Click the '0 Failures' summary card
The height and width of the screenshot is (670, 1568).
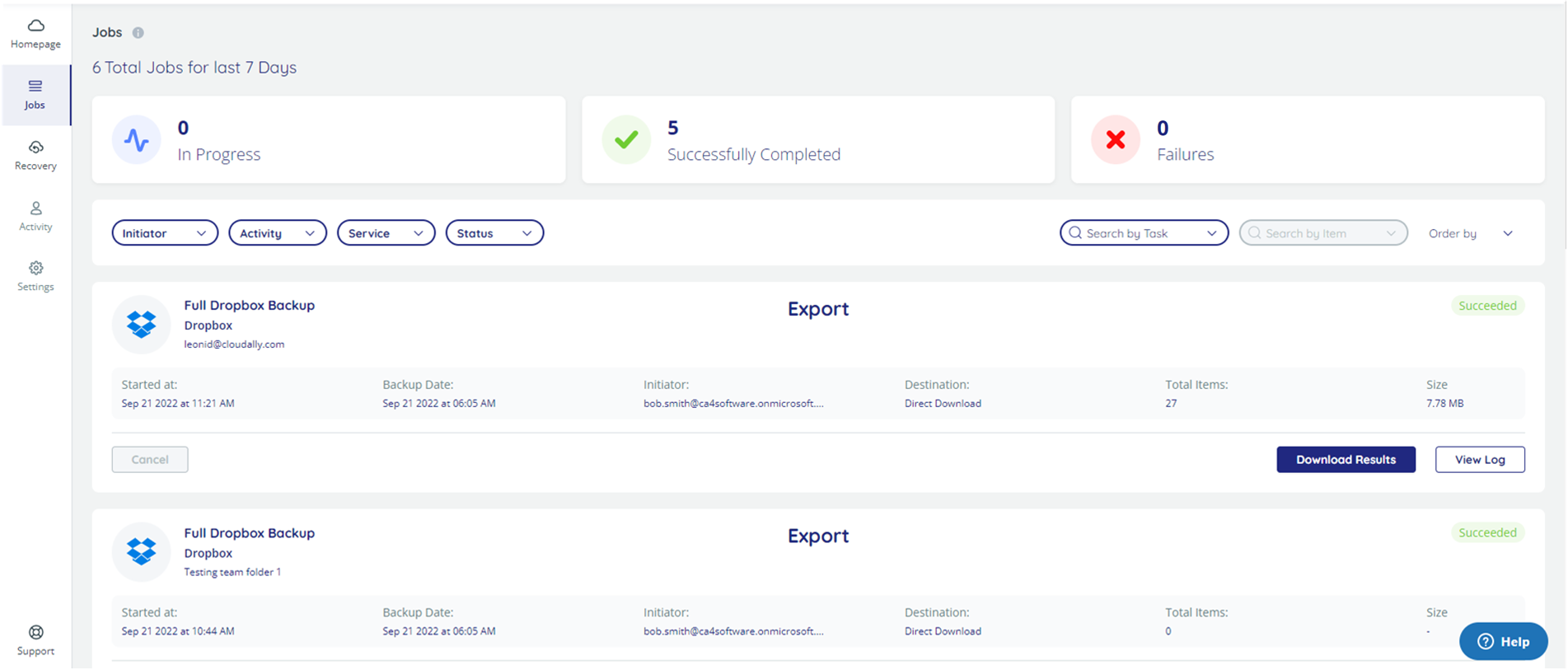(x=1308, y=140)
